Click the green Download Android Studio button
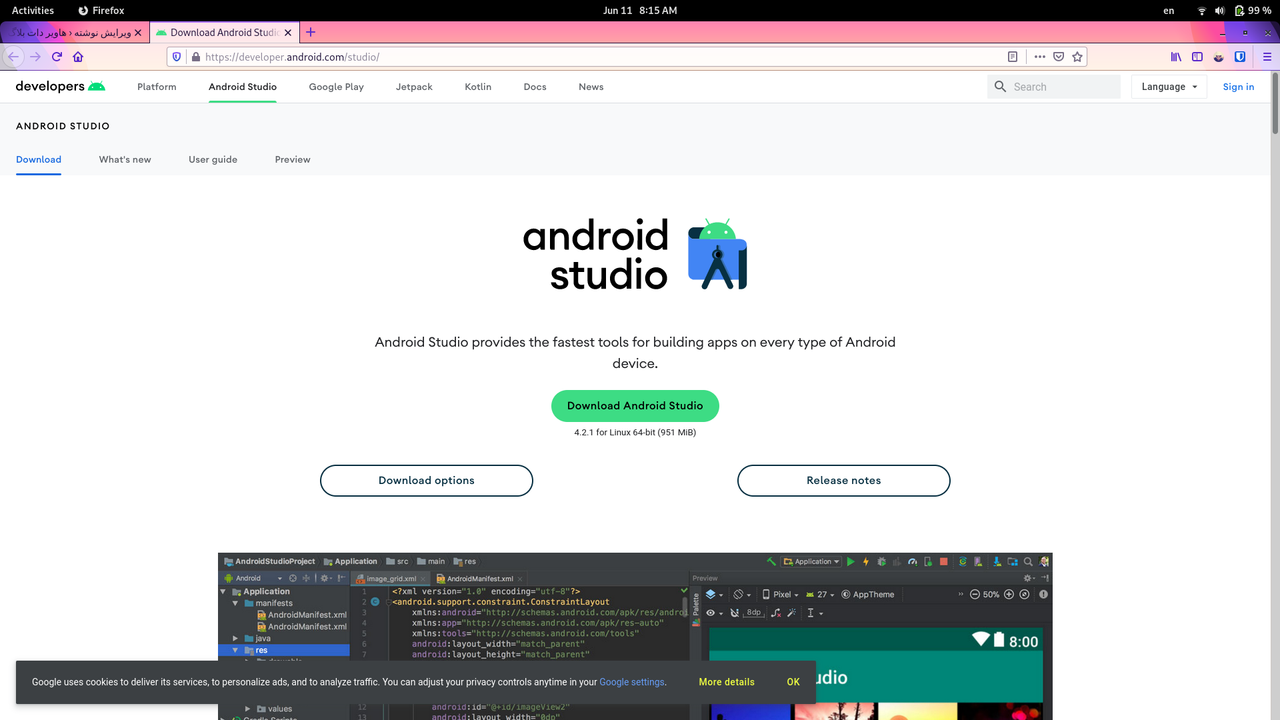Viewport: 1280px width, 720px height. click(x=635, y=406)
